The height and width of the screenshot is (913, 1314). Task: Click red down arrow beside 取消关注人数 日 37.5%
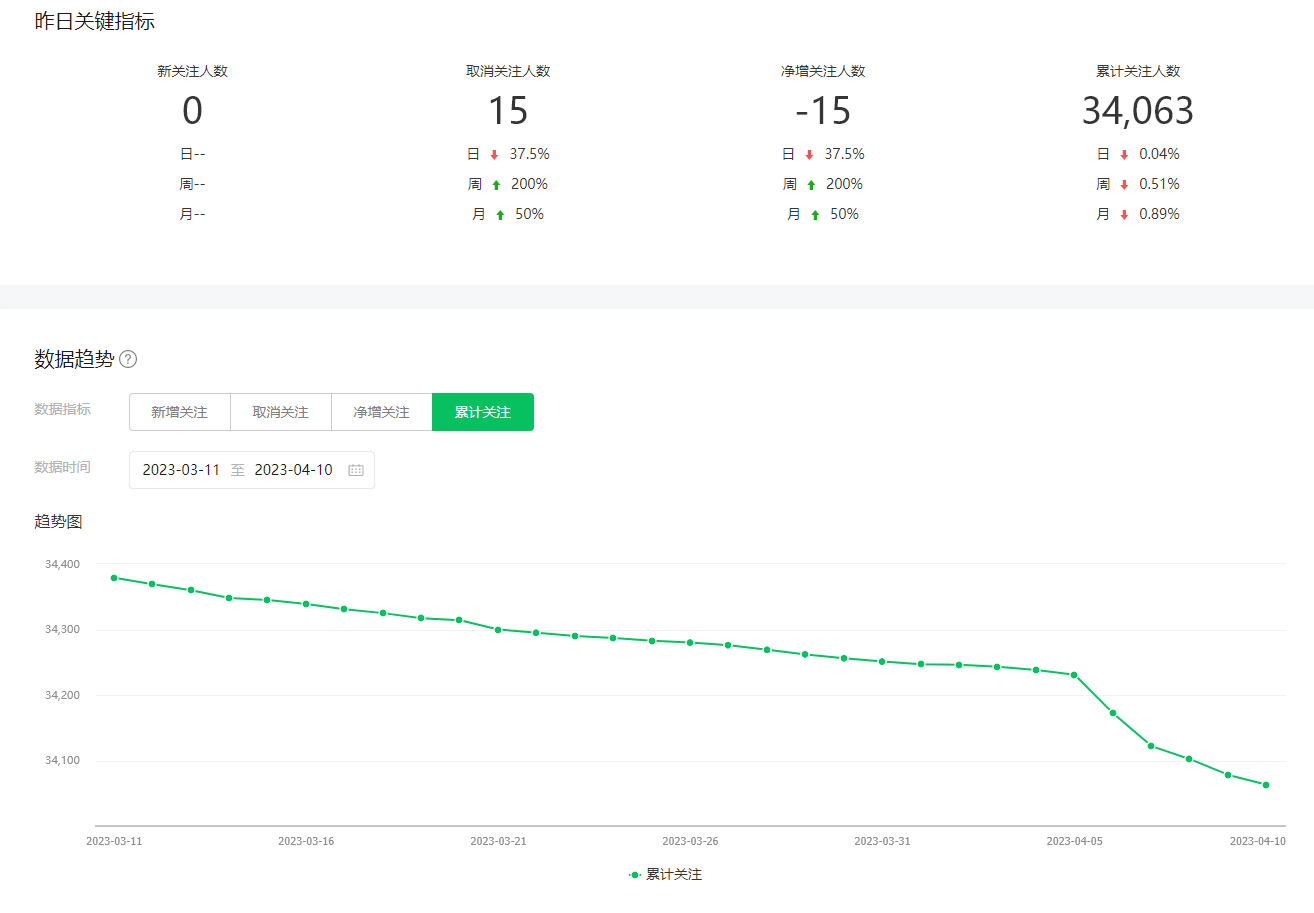[x=494, y=155]
